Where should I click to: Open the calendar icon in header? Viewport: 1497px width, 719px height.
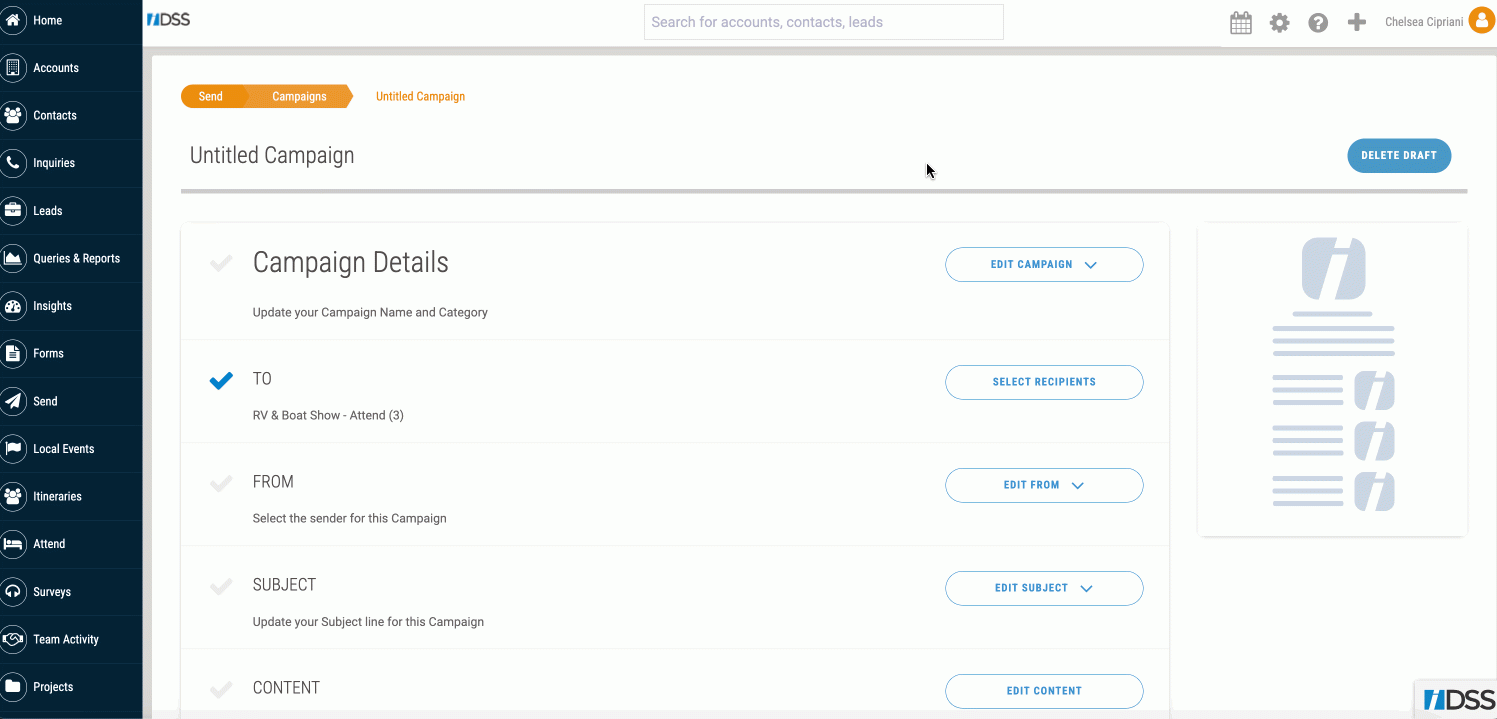pos(1241,23)
